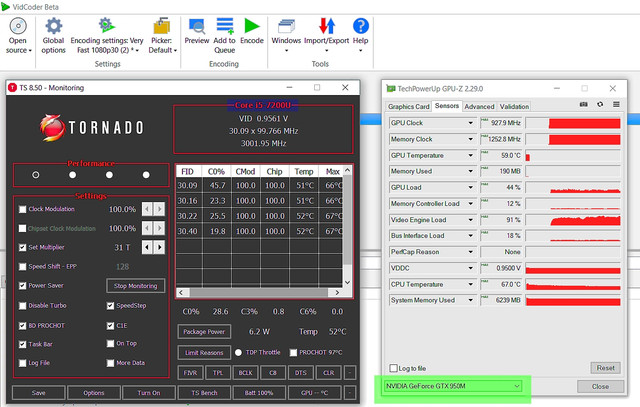Start encoding with green Encode arrow
Image resolution: width=640 pixels, height=407 pixels.
point(252,26)
